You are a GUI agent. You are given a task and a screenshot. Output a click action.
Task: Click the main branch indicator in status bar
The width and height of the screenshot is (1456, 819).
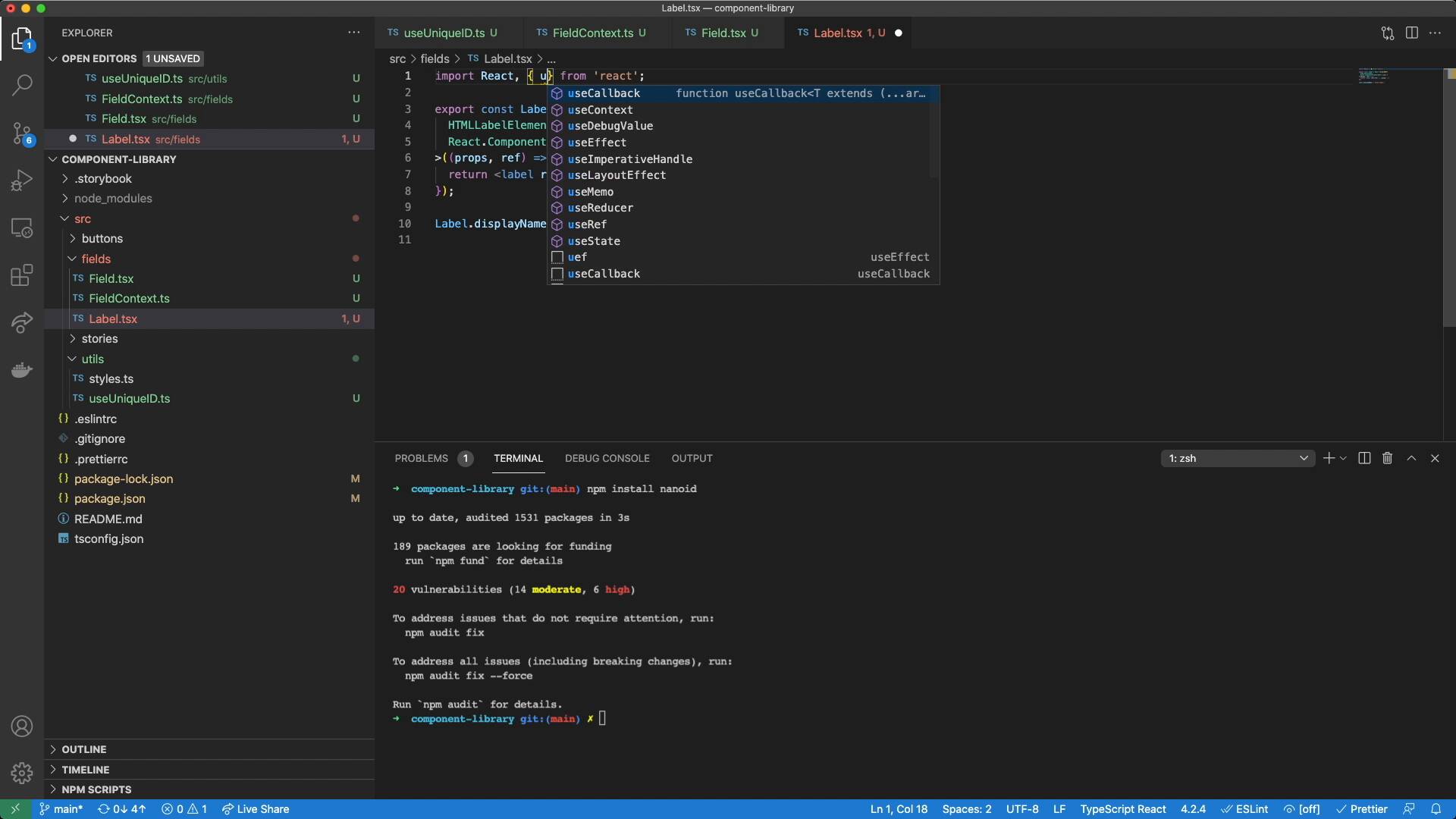pyautogui.click(x=61, y=809)
